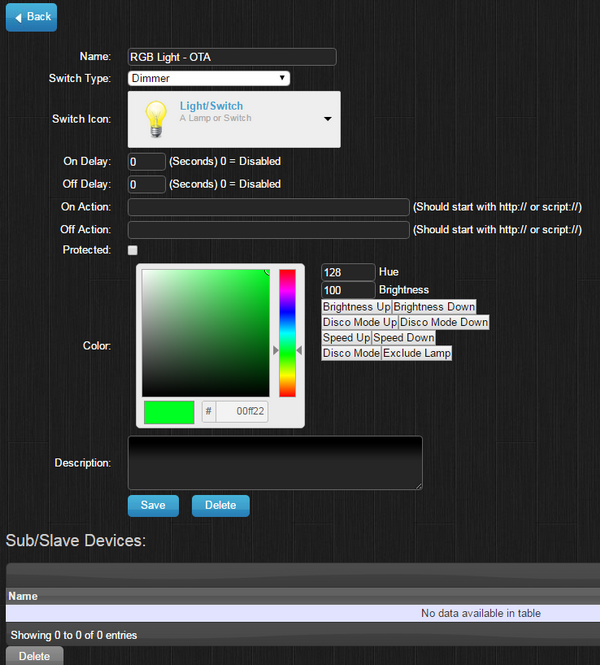Click the Name input field

point(232,57)
